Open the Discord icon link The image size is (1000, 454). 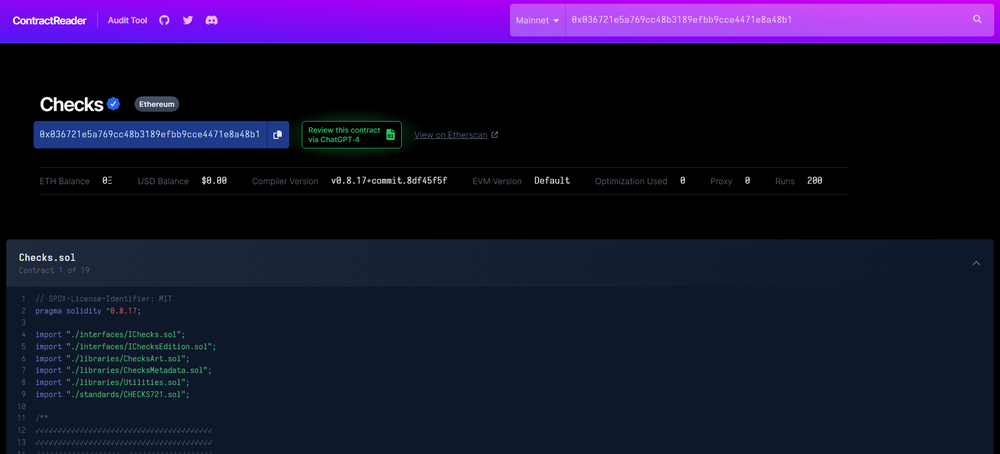tap(211, 20)
